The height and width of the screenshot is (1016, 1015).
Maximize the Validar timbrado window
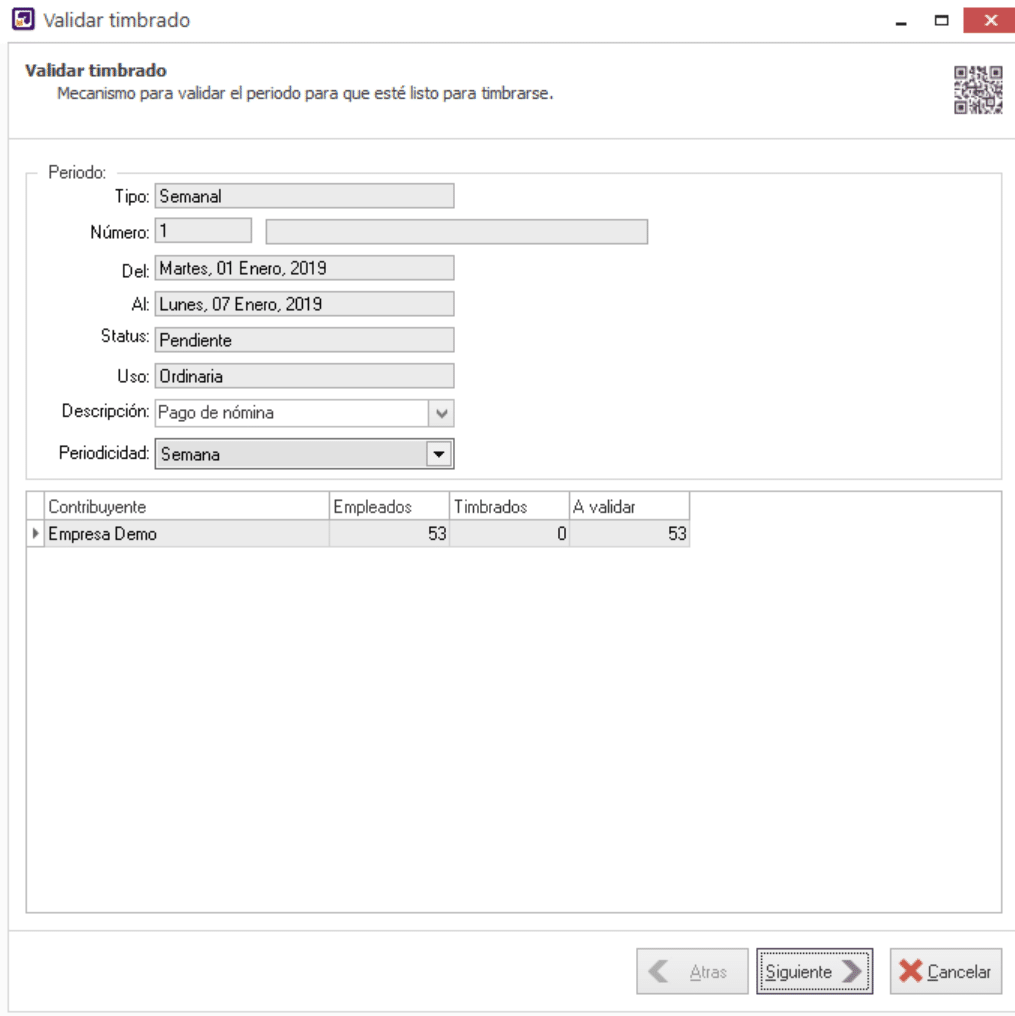point(941,20)
